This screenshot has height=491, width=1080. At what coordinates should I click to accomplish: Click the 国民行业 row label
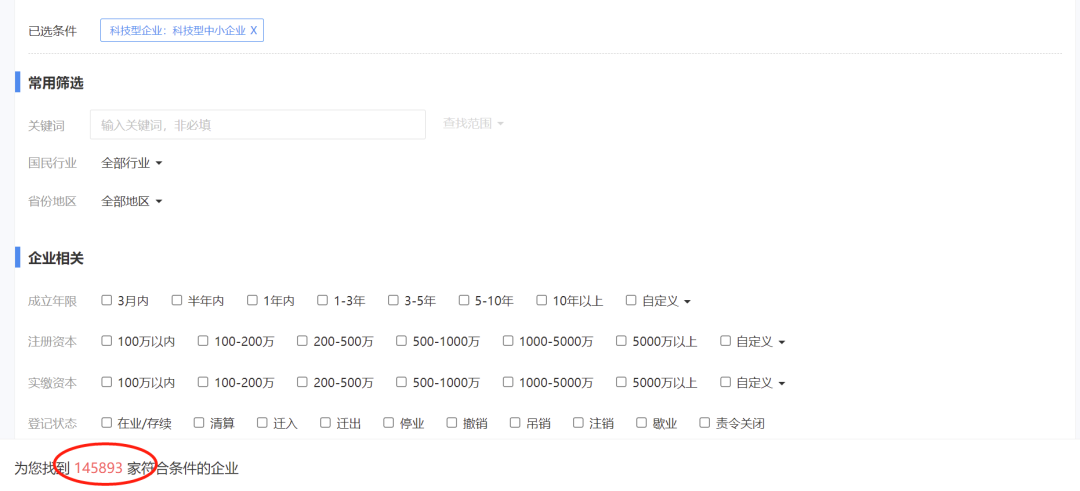pyautogui.click(x=52, y=163)
